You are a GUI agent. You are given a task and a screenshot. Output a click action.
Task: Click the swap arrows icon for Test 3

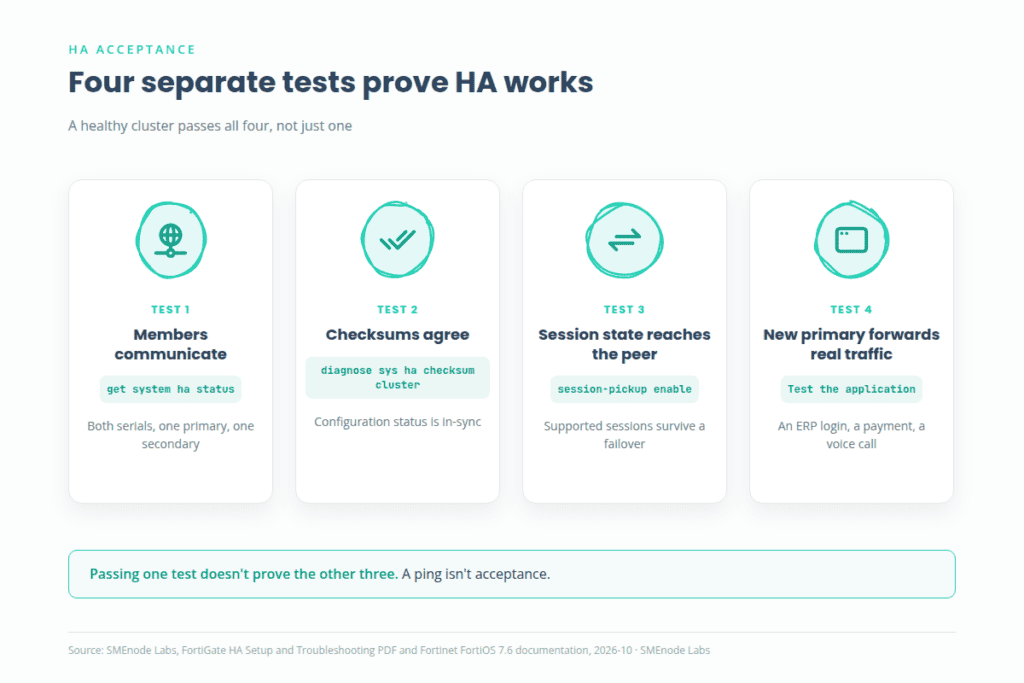pyautogui.click(x=624, y=240)
